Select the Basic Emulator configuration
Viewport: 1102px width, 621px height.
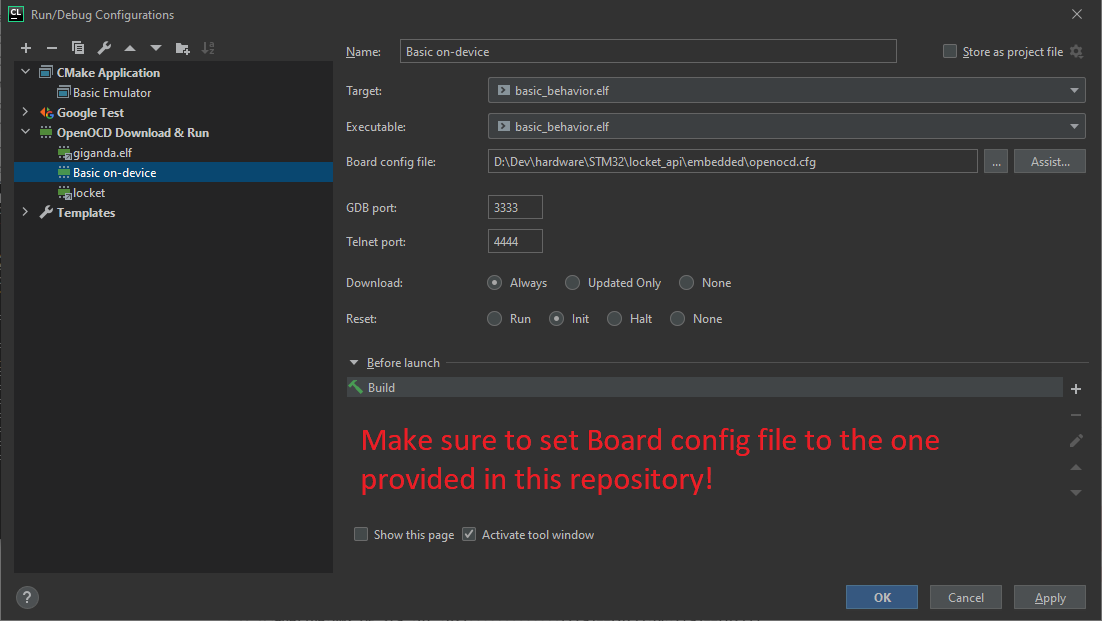(112, 93)
